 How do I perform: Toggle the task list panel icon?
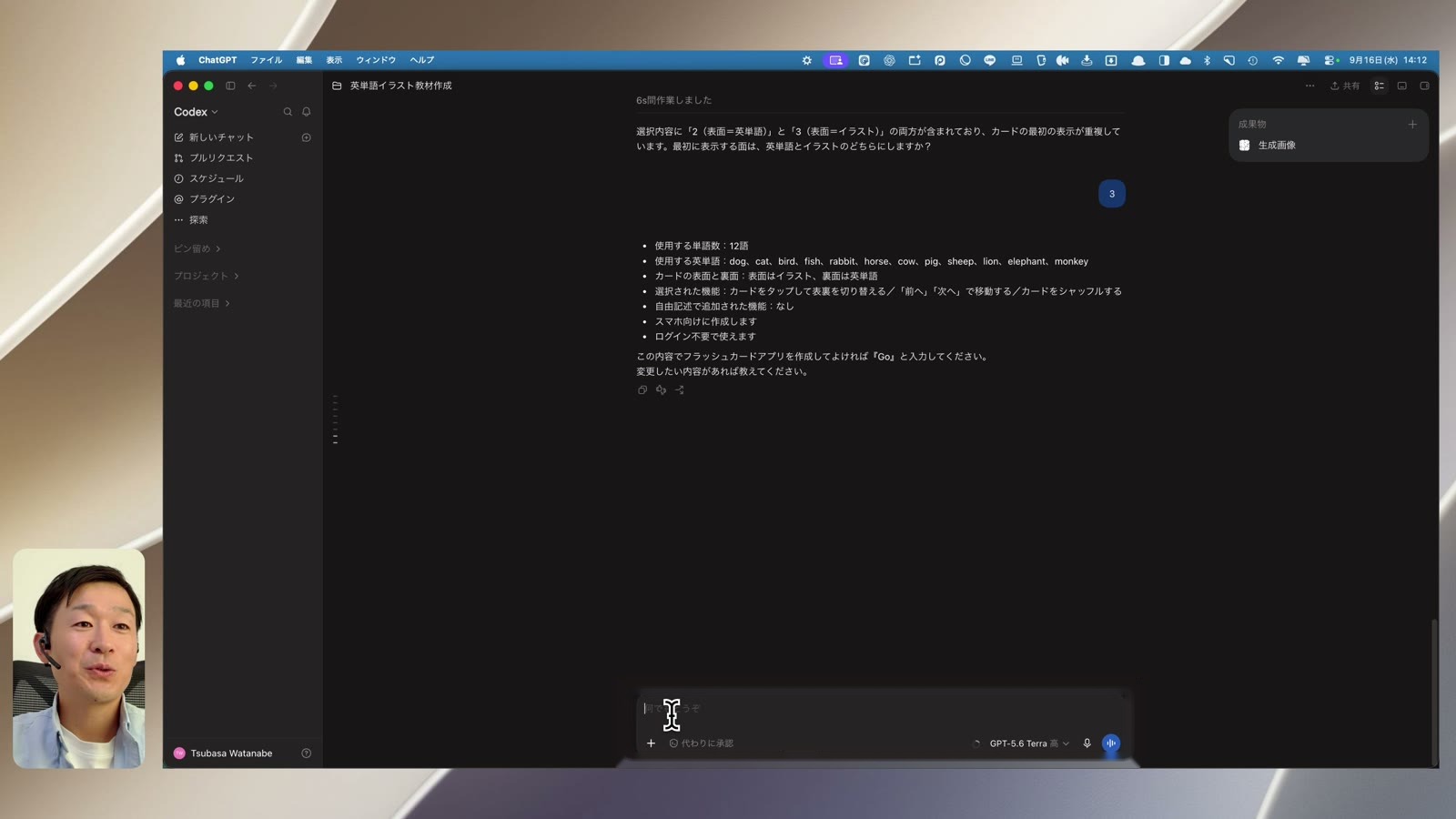tap(1380, 86)
